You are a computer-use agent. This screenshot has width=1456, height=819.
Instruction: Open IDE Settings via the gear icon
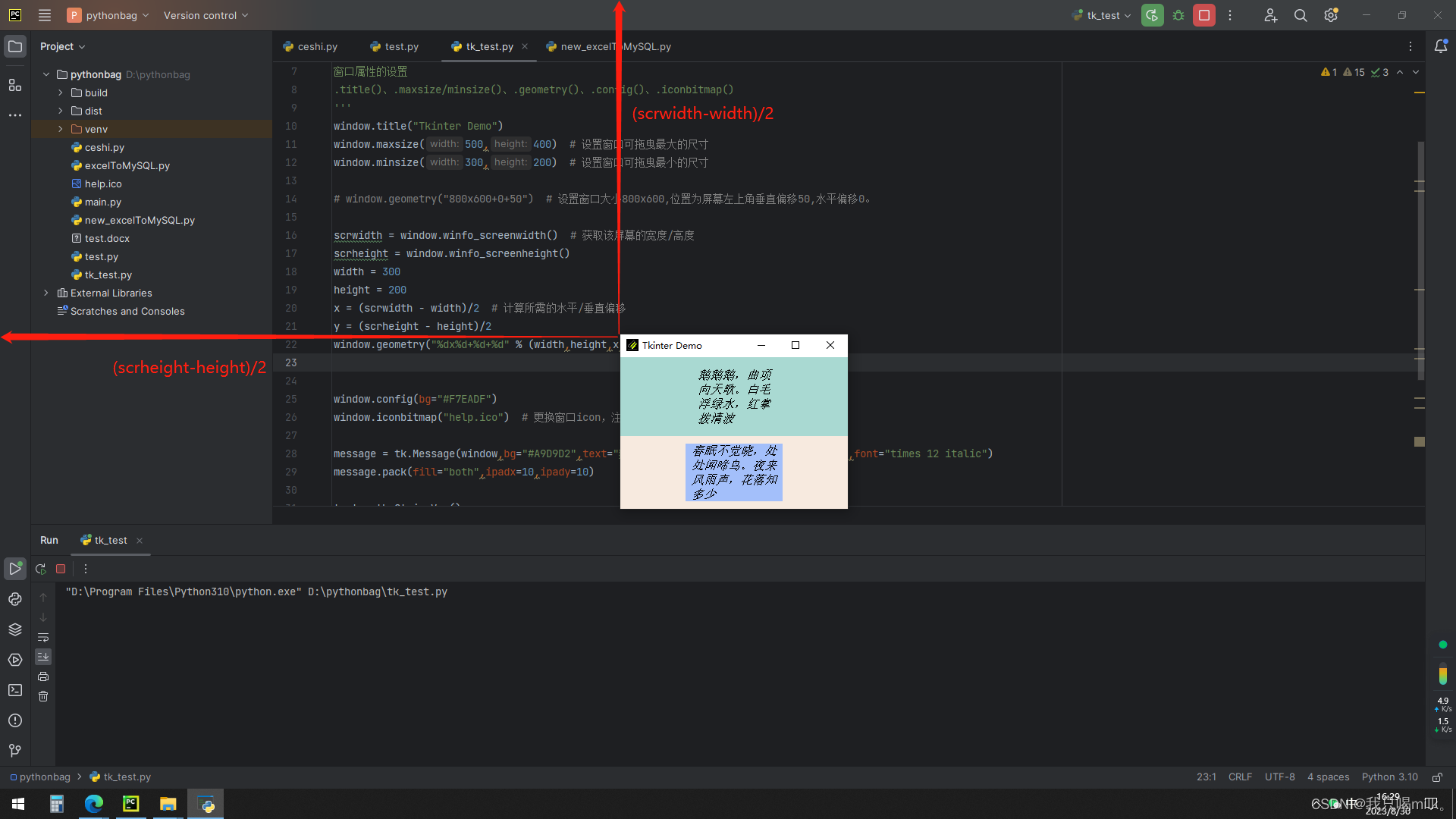(1331, 15)
